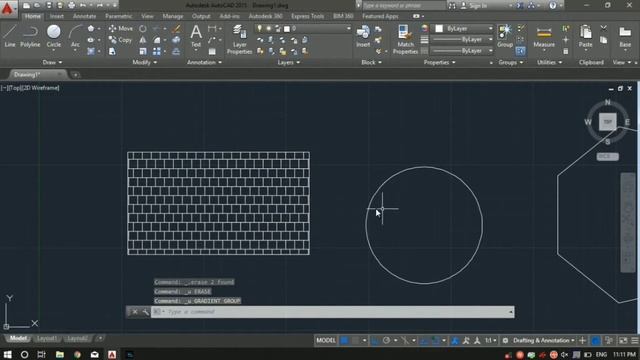Image resolution: width=640 pixels, height=360 pixels.
Task: Expand the Layers panel
Action: [x=288, y=62]
